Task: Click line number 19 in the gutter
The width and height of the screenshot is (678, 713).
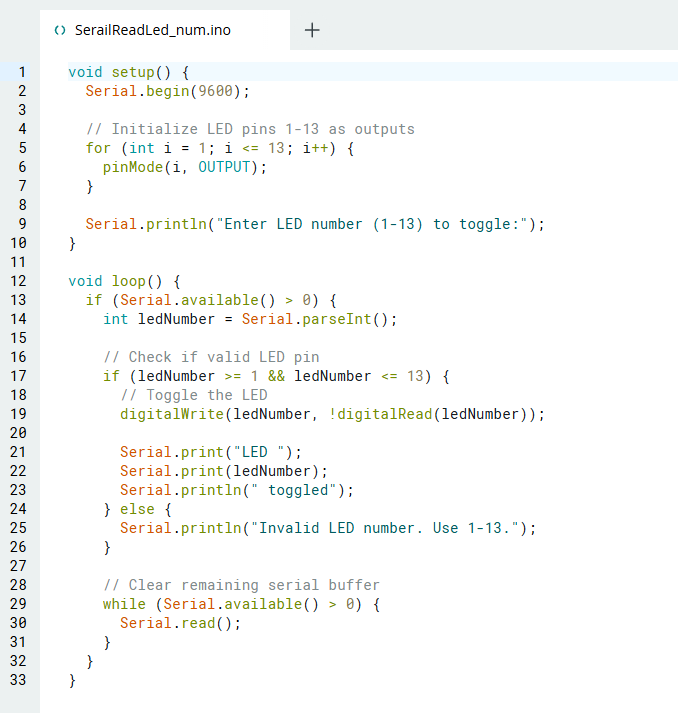Action: pos(18,414)
